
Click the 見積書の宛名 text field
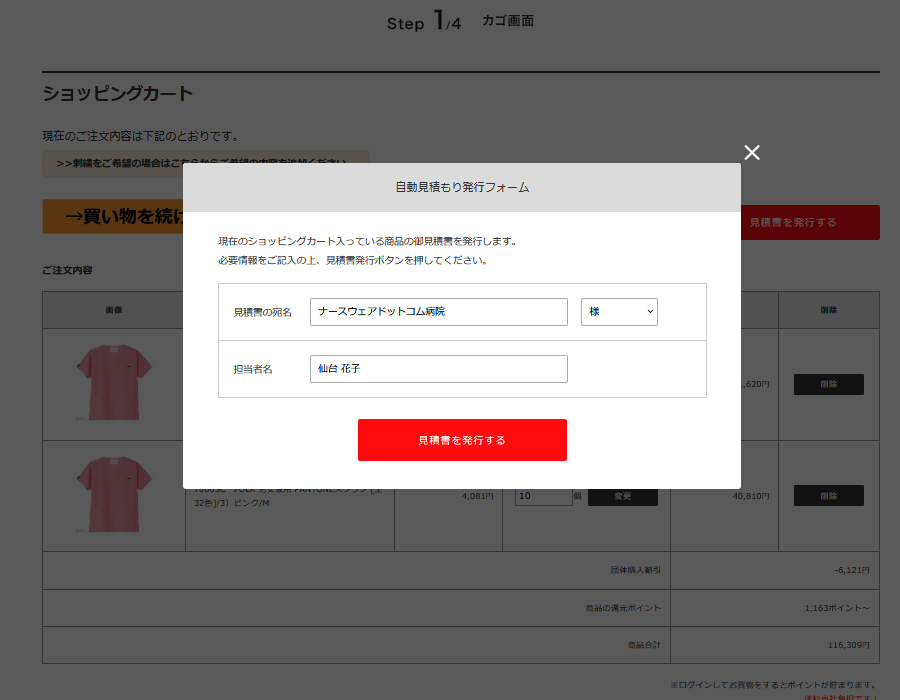439,312
